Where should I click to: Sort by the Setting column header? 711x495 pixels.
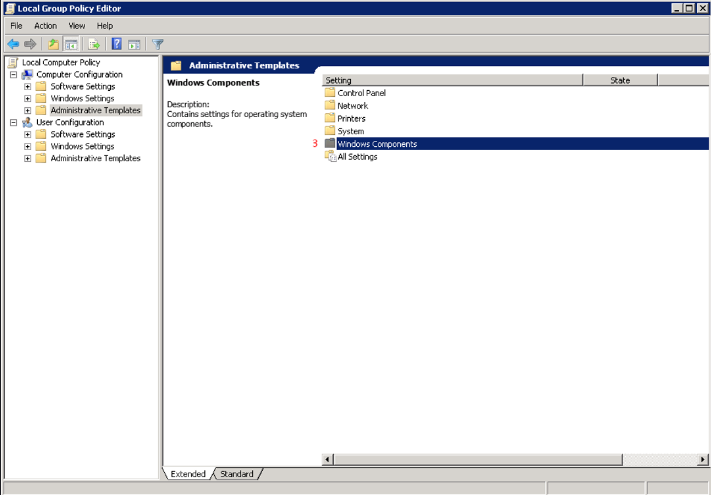point(452,80)
